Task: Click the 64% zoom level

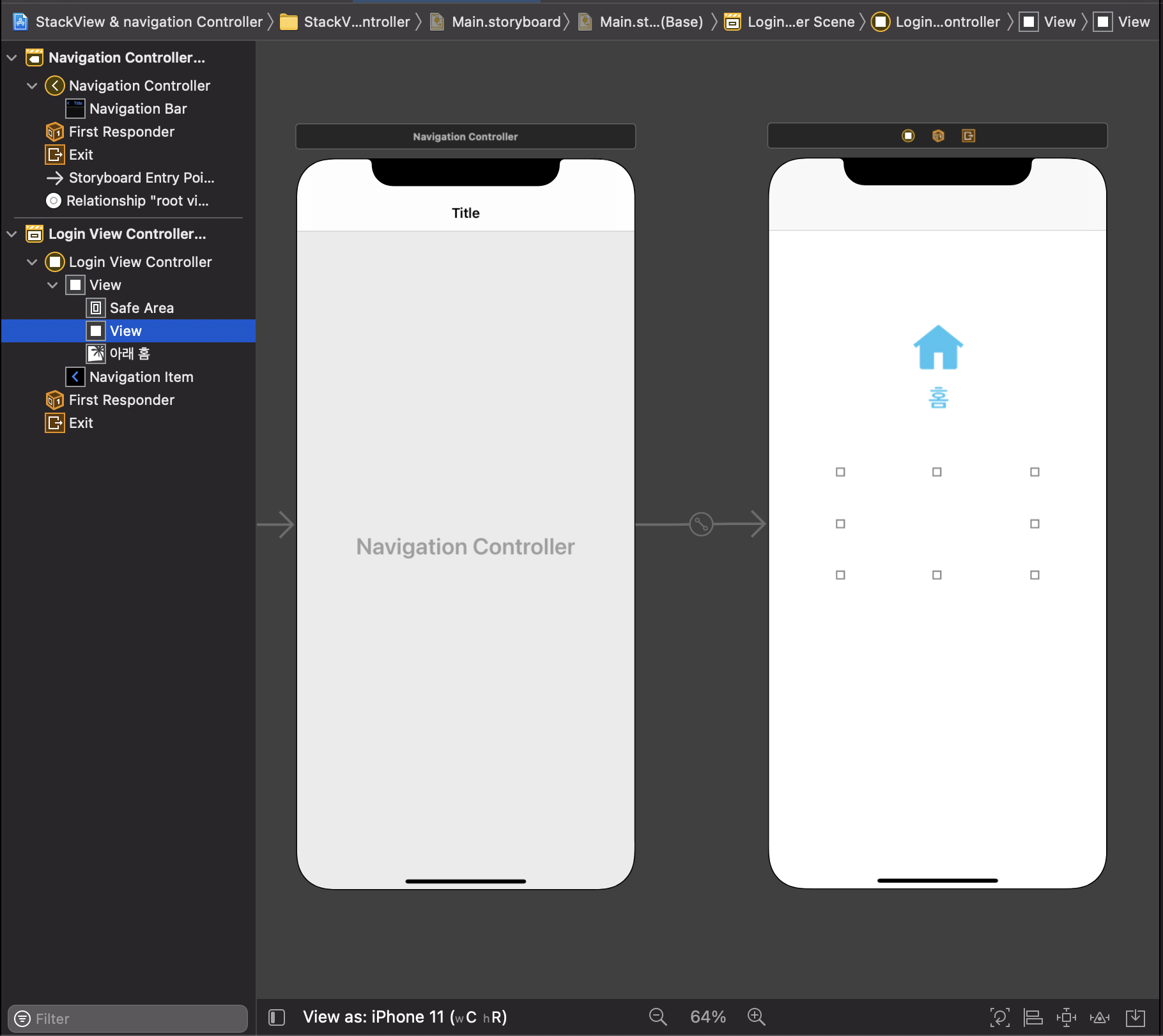Action: (x=708, y=1017)
